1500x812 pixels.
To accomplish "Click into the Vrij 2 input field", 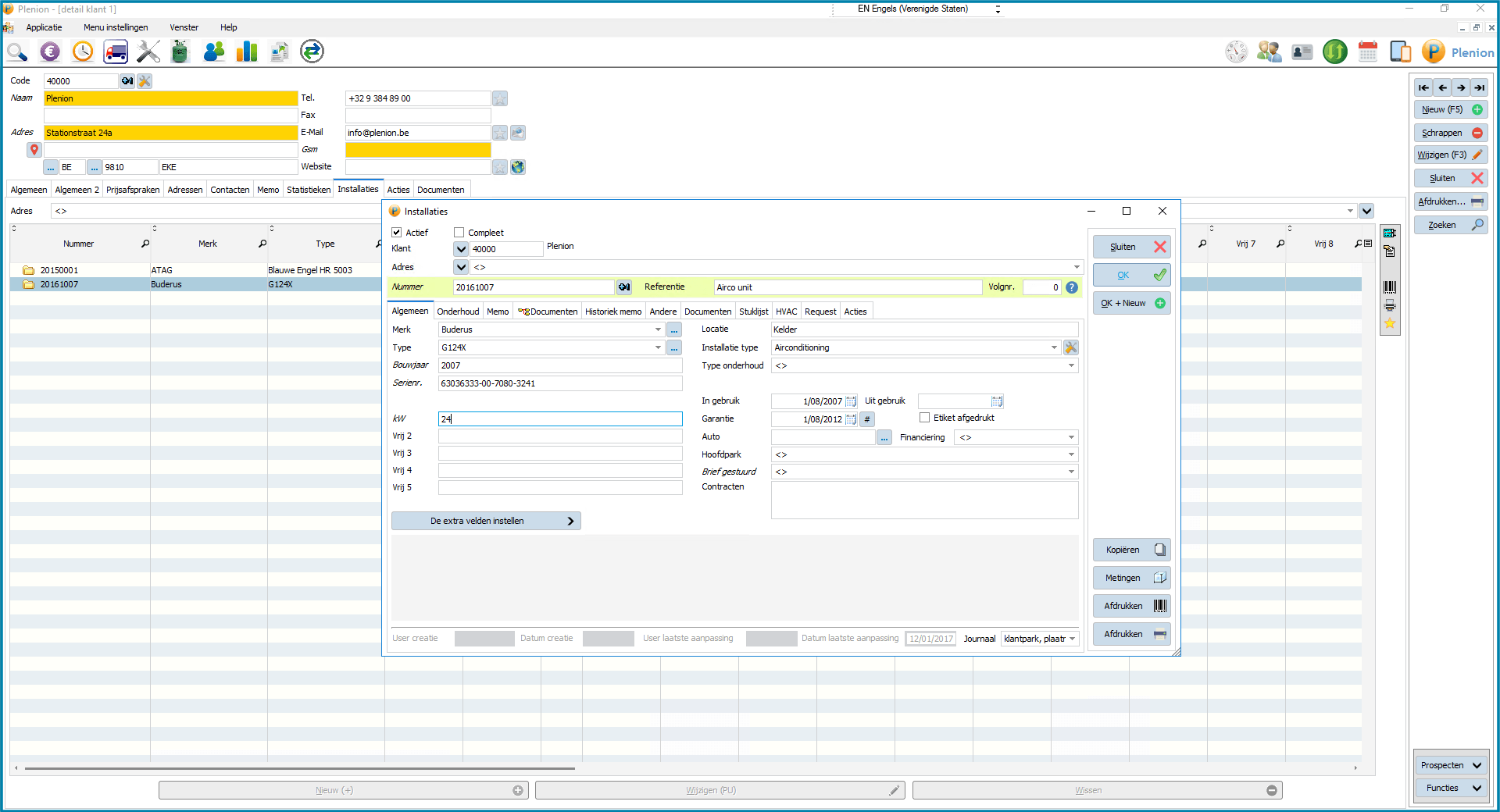I will 559,436.
